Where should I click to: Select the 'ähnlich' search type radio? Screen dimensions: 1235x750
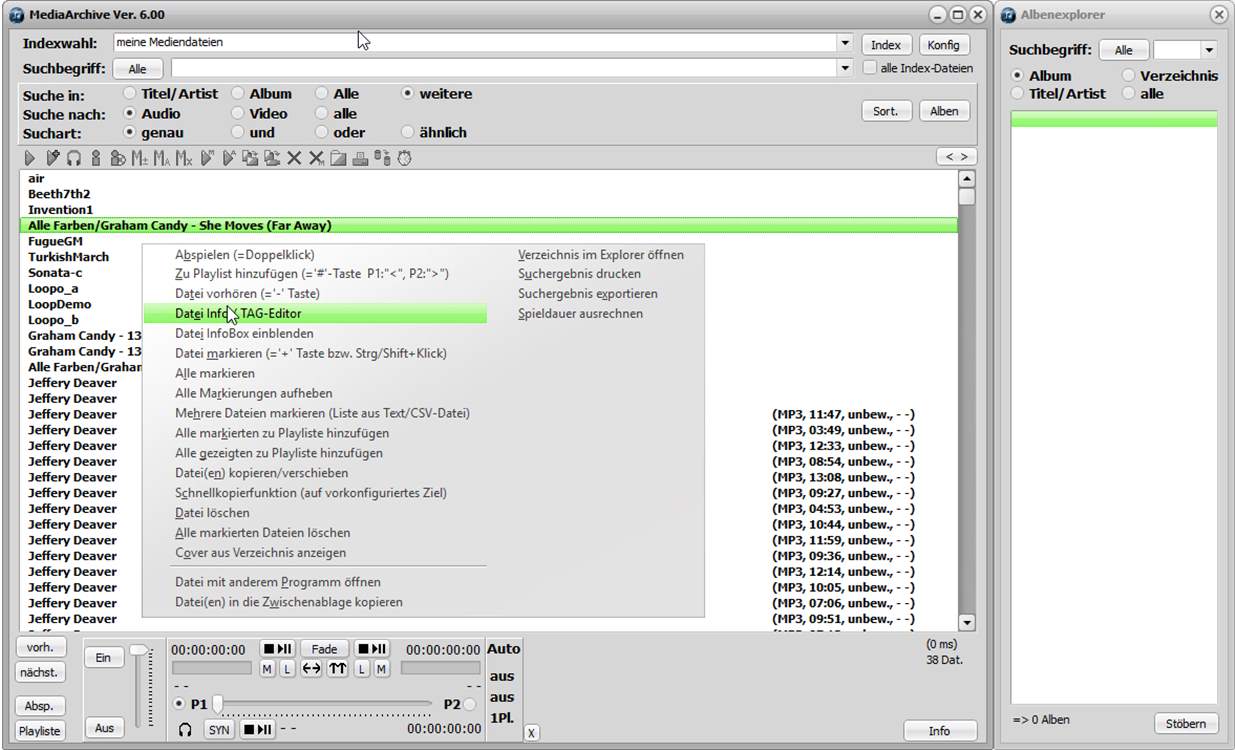407,132
